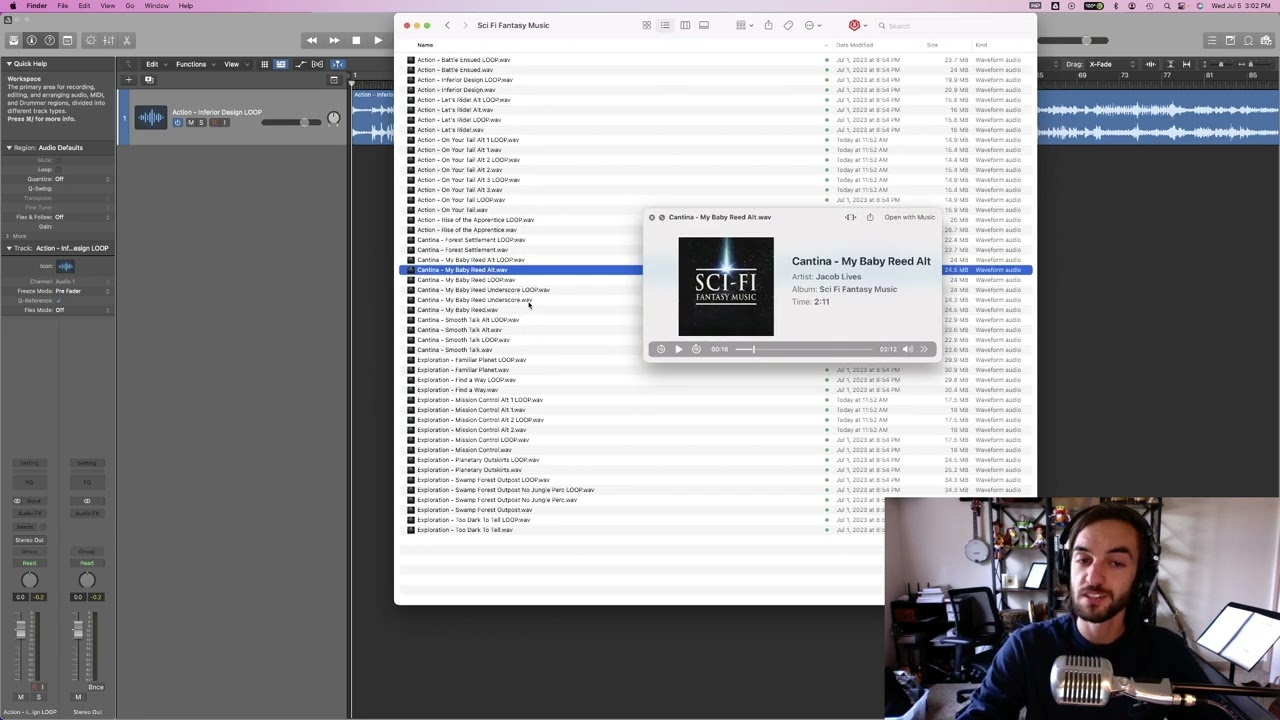Show automation in Logic's tracks area
The width and height of the screenshot is (1280, 720).
(x=301, y=64)
